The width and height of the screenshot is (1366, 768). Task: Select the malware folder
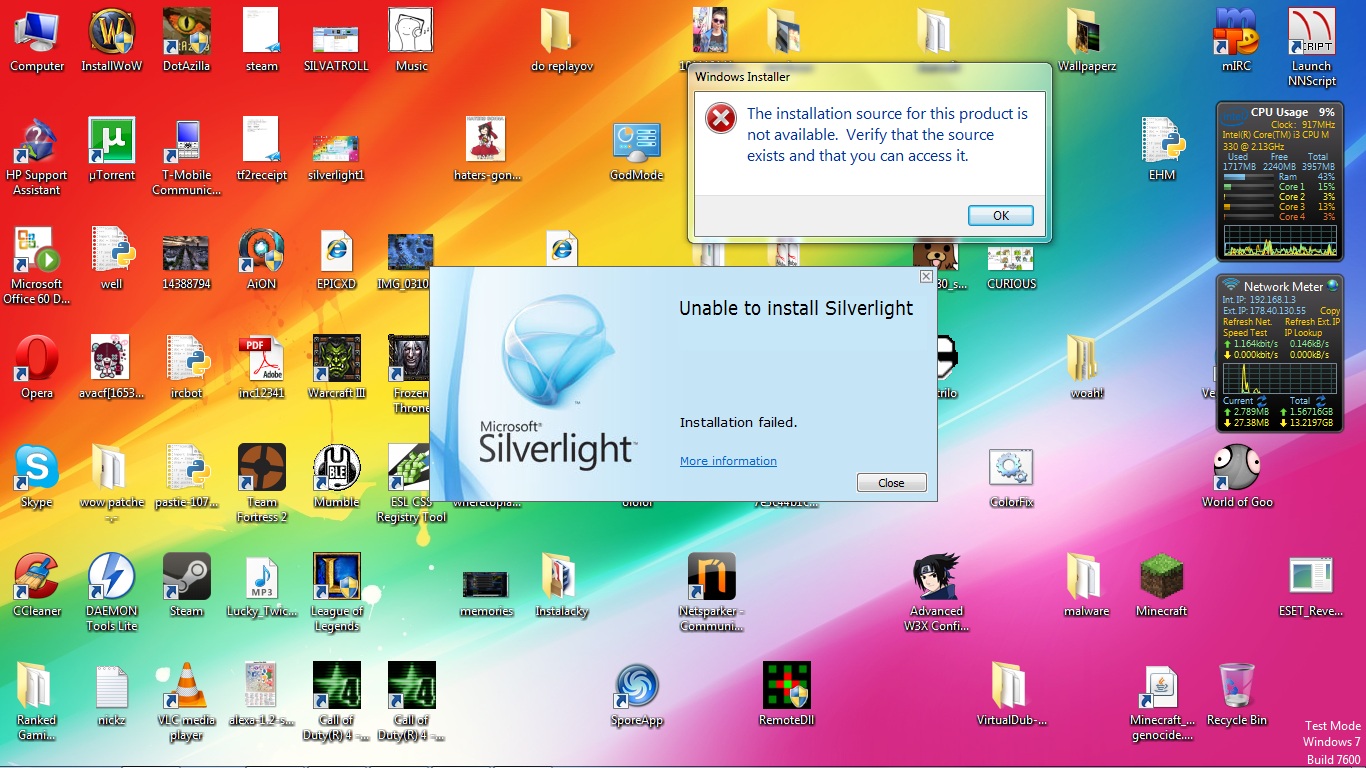1087,585
